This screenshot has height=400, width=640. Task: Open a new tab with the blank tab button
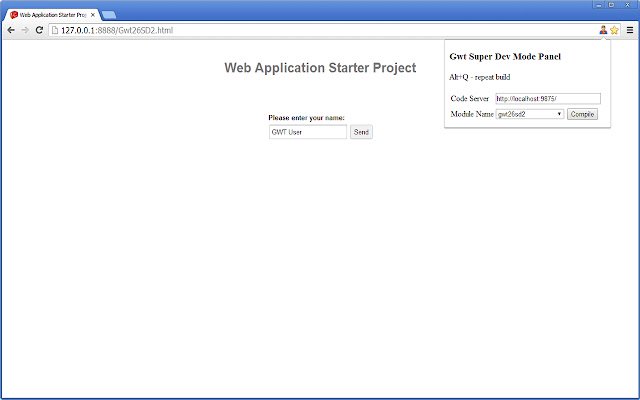109,15
